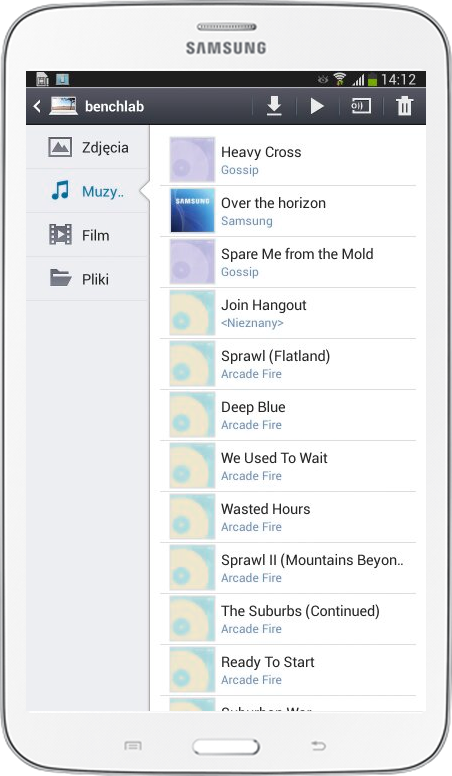
Task: Select the Deep Blue track title
Action: click(253, 407)
